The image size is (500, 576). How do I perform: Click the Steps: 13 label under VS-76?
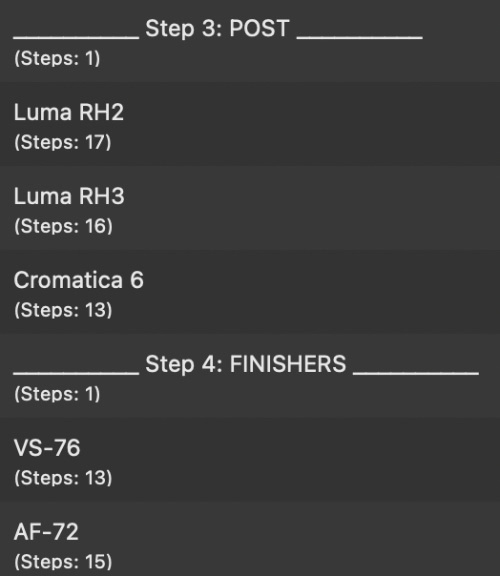pos(63,478)
